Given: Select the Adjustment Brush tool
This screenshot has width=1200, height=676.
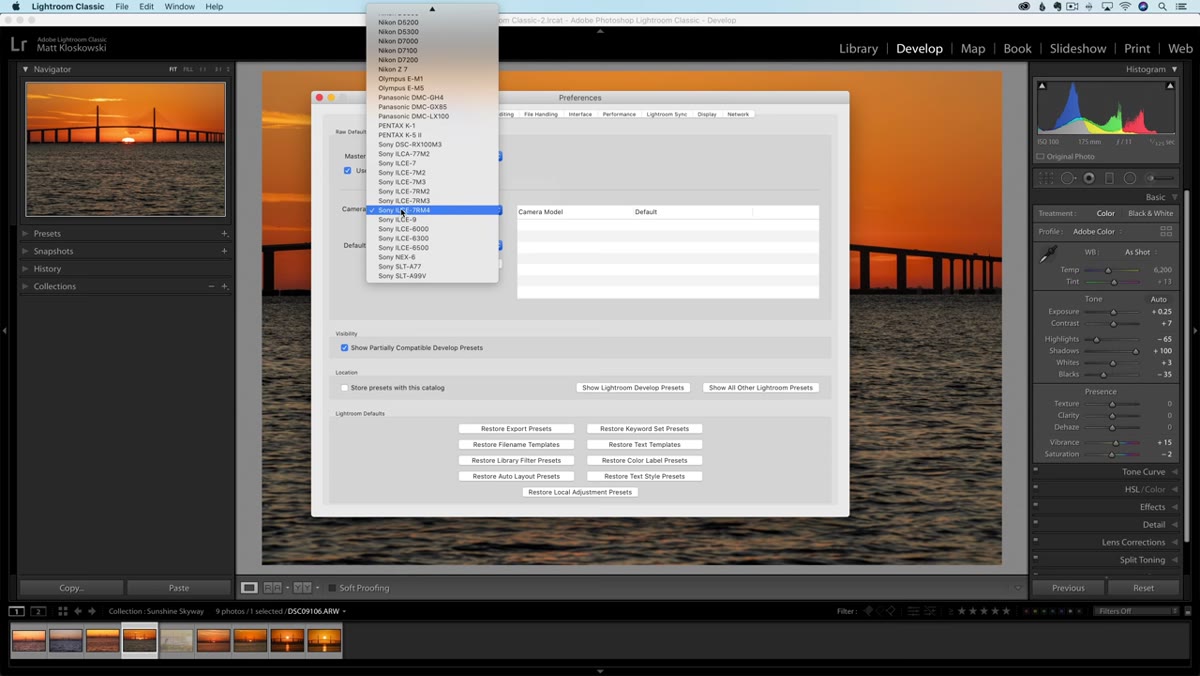Looking at the screenshot, I should pyautogui.click(x=1160, y=178).
